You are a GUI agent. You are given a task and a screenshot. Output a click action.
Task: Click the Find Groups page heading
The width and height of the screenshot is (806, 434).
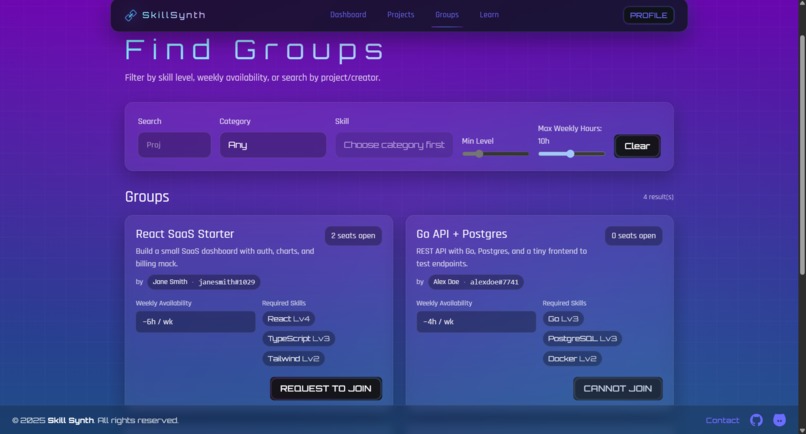(x=254, y=50)
